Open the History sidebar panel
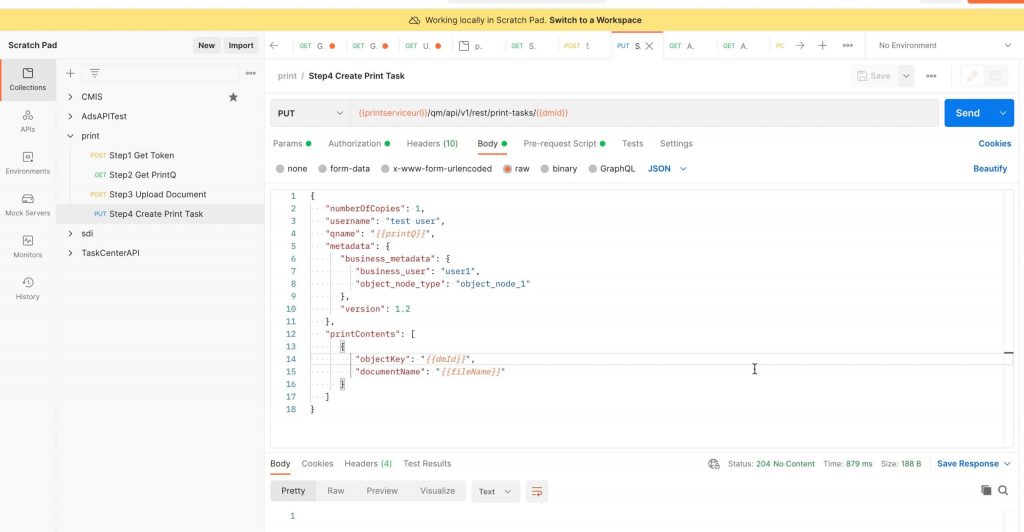Image resolution: width=1024 pixels, height=532 pixels. tap(27, 289)
